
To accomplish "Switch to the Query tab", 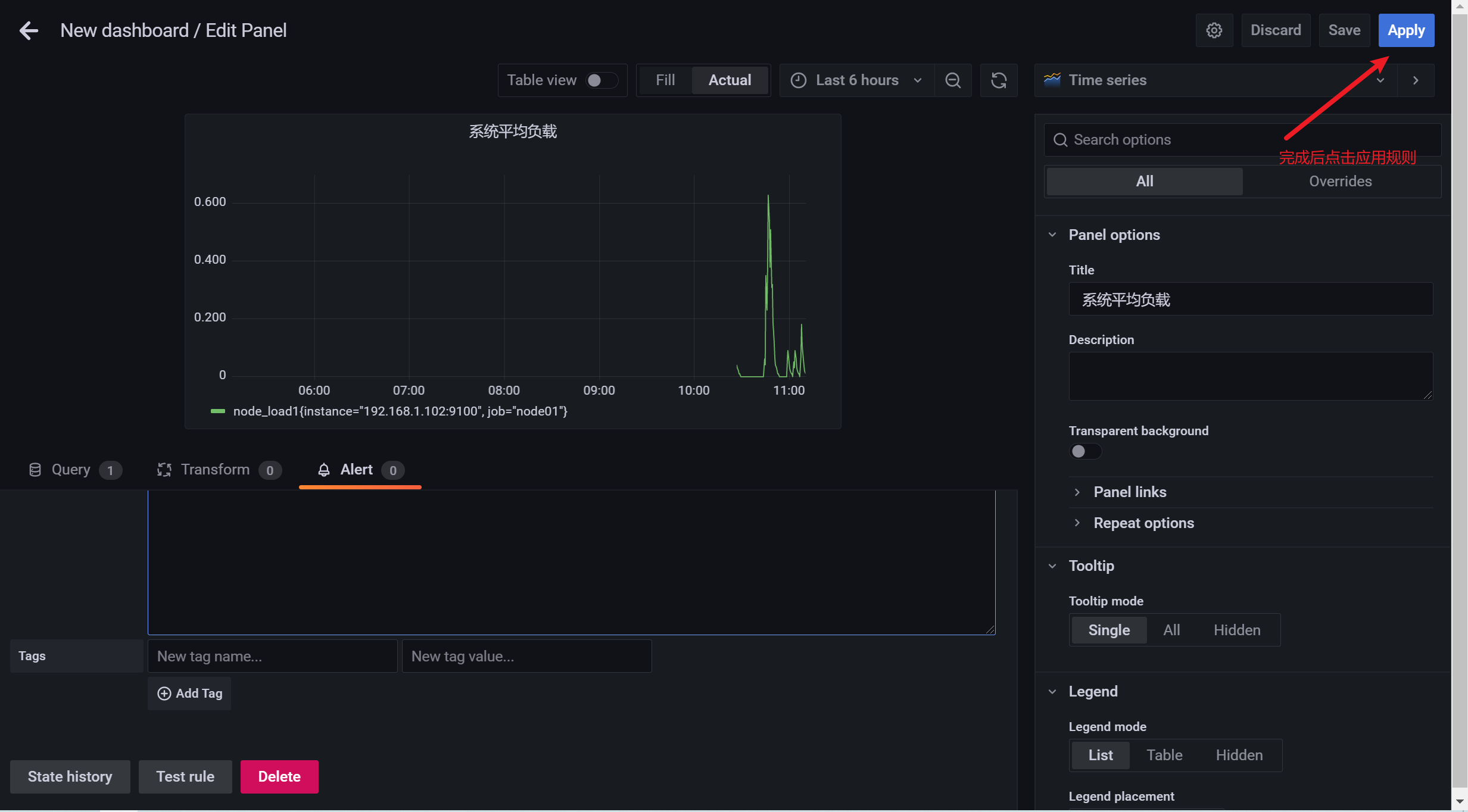I will [75, 470].
